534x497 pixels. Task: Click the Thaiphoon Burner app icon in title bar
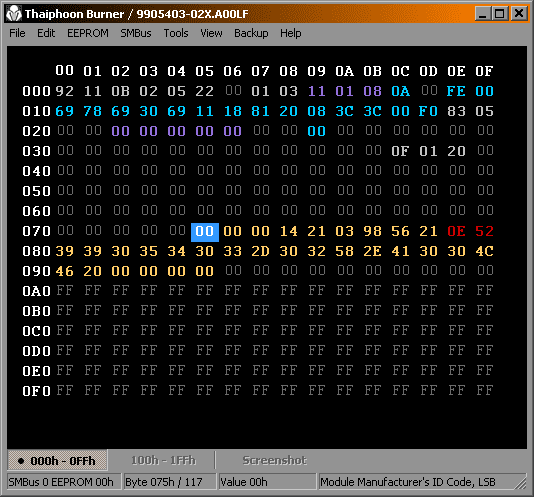point(14,14)
